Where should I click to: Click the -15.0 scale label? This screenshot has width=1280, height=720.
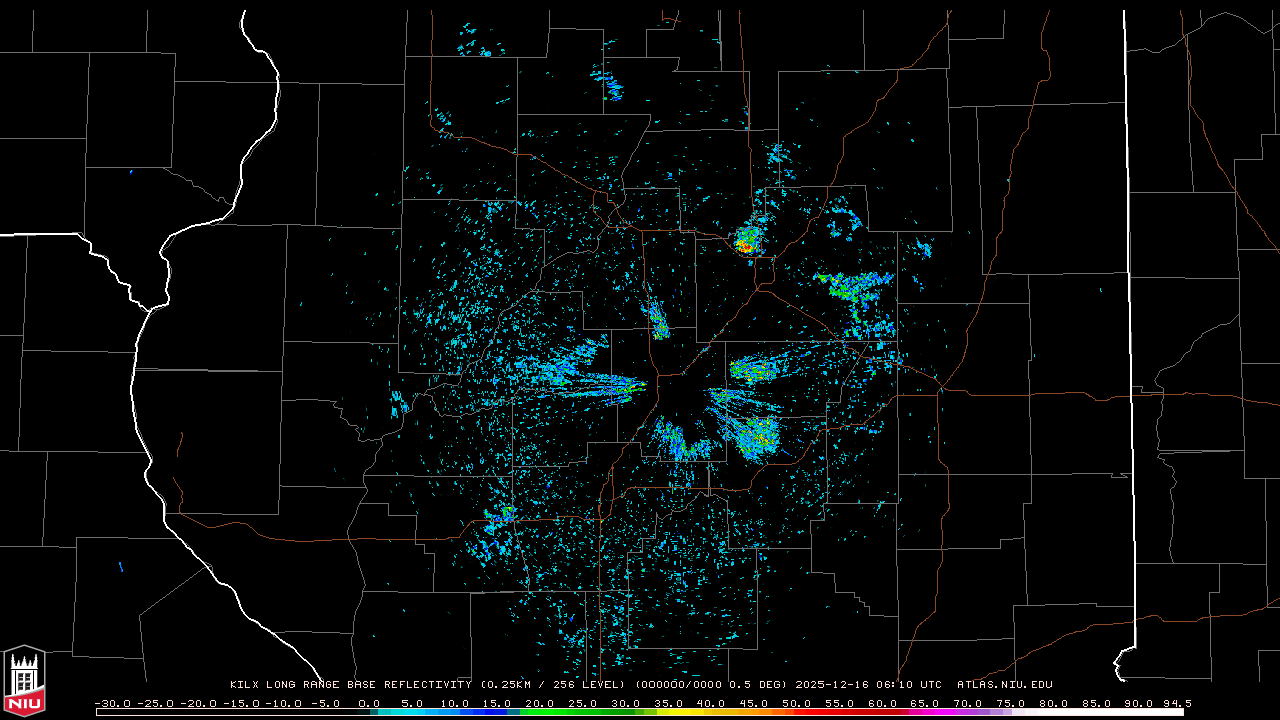(x=241, y=703)
